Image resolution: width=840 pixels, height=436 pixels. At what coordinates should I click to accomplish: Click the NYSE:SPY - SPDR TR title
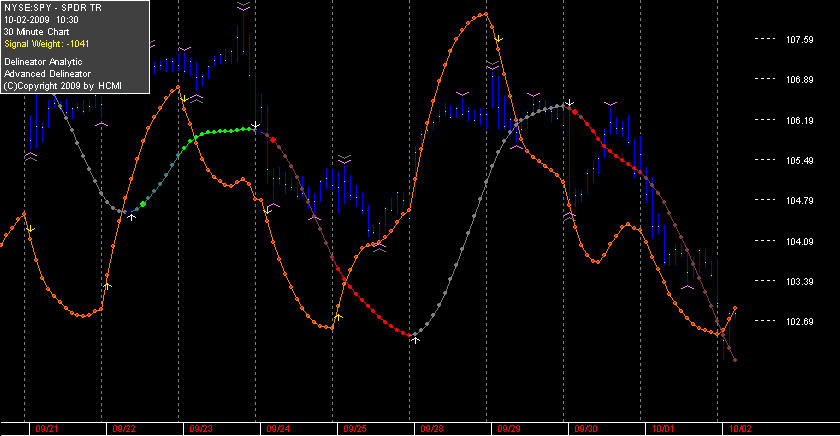pos(52,8)
